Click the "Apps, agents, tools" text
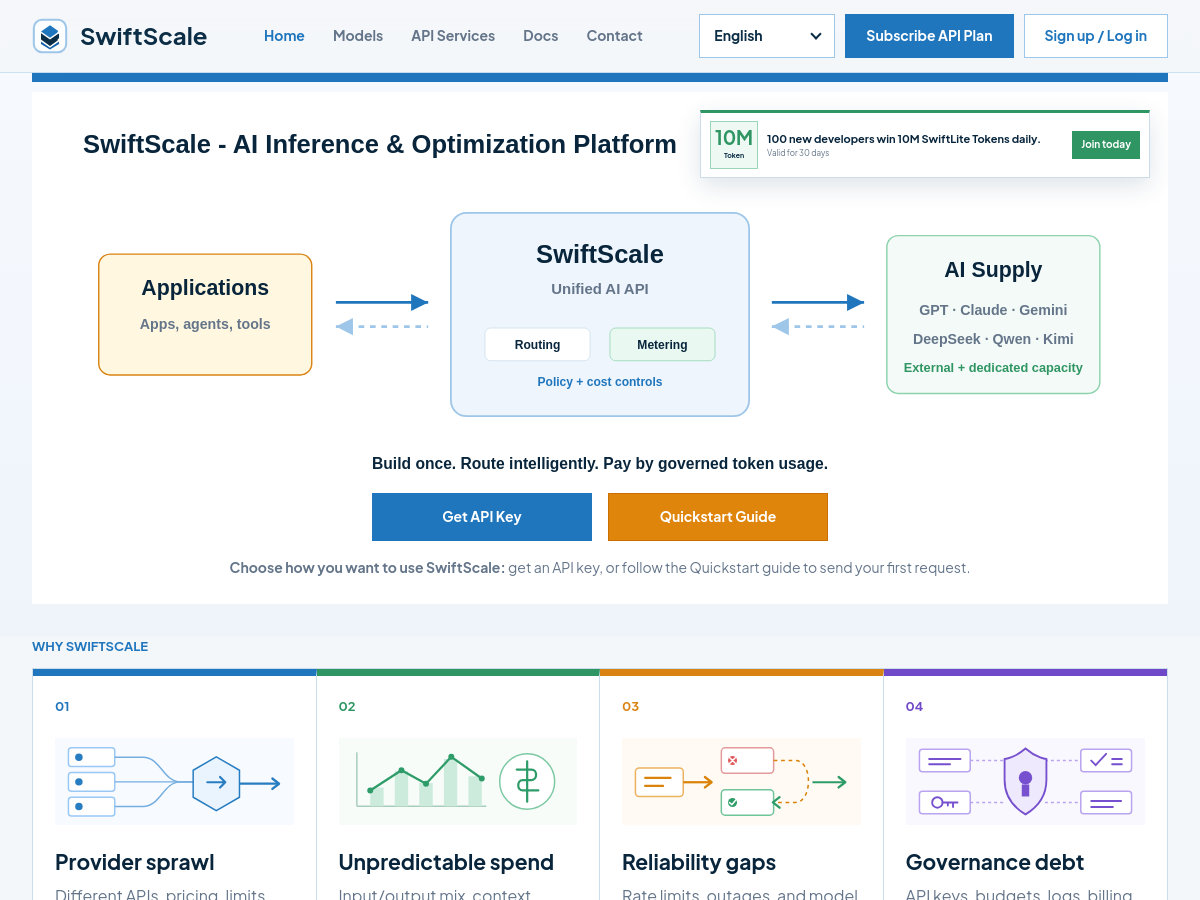The width and height of the screenshot is (1200, 900). coord(205,324)
